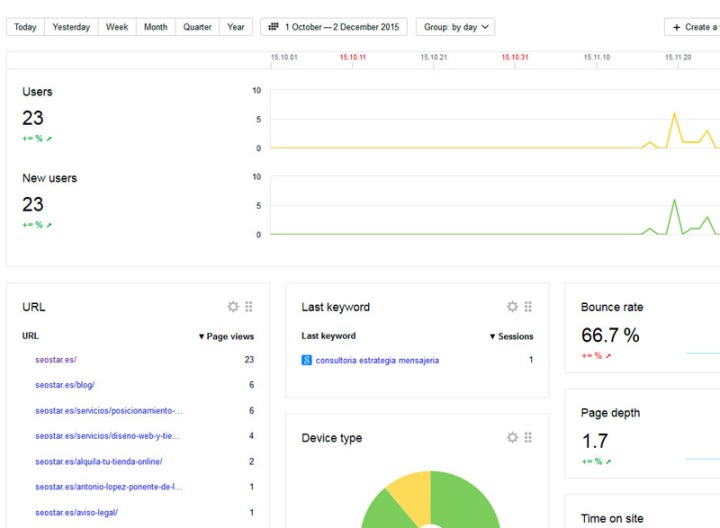Click the Last keyword widget drag handle
This screenshot has height=528, width=720.
(x=528, y=307)
